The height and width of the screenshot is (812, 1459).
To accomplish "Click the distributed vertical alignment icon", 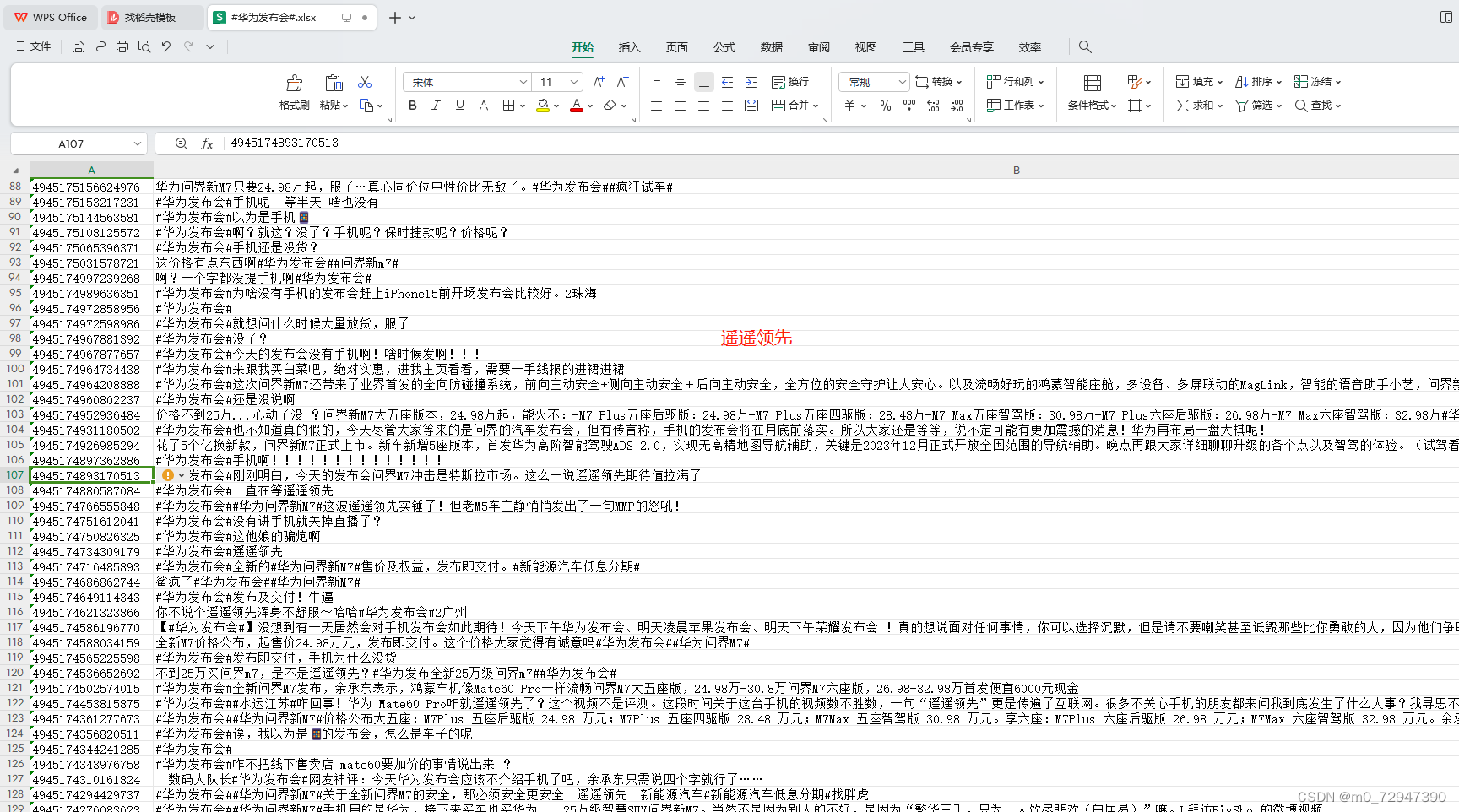I will (x=751, y=106).
